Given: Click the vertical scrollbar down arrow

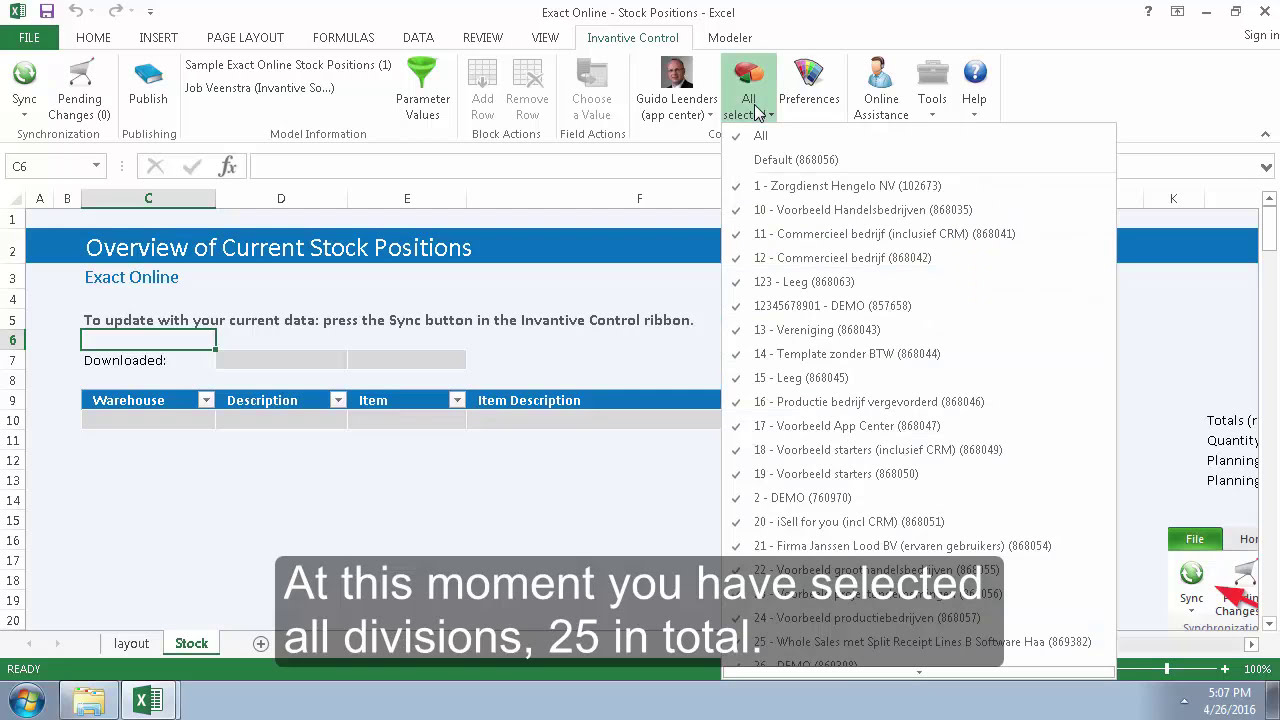Looking at the screenshot, I should [1270, 623].
